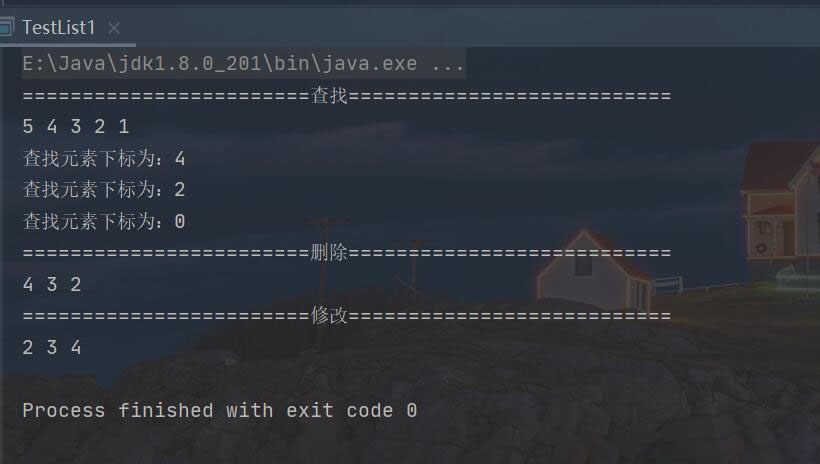Click "bin" in the command path
The image size is (820, 464).
pyautogui.click(x=292, y=64)
